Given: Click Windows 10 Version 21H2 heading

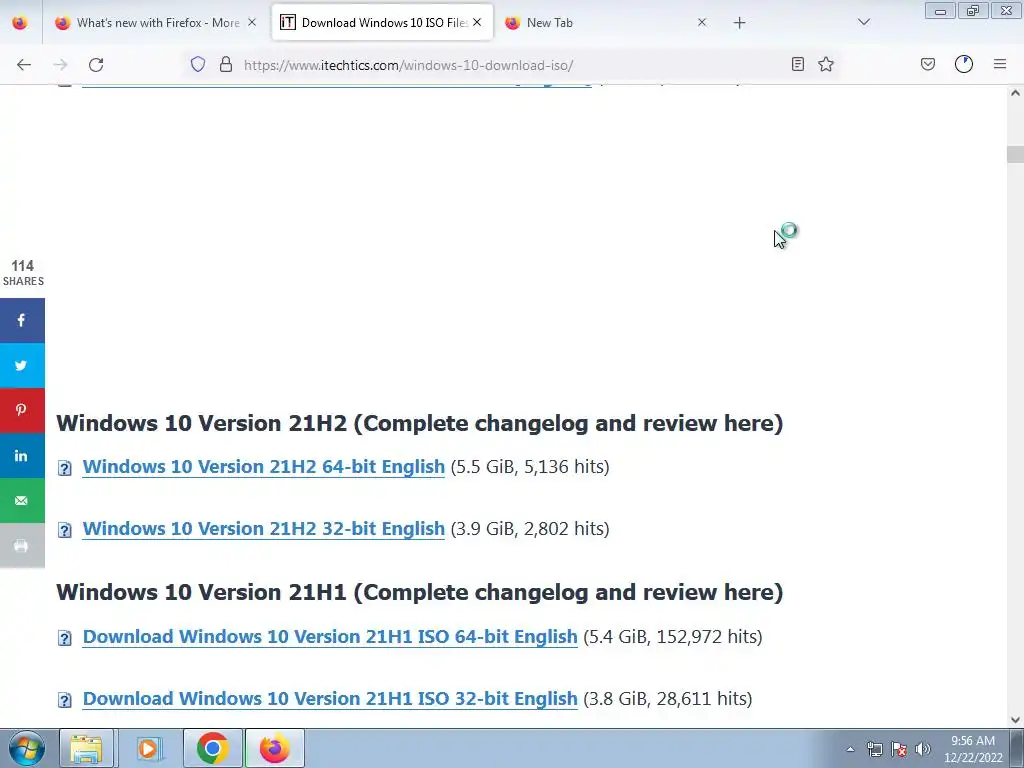Looking at the screenshot, I should point(420,423).
